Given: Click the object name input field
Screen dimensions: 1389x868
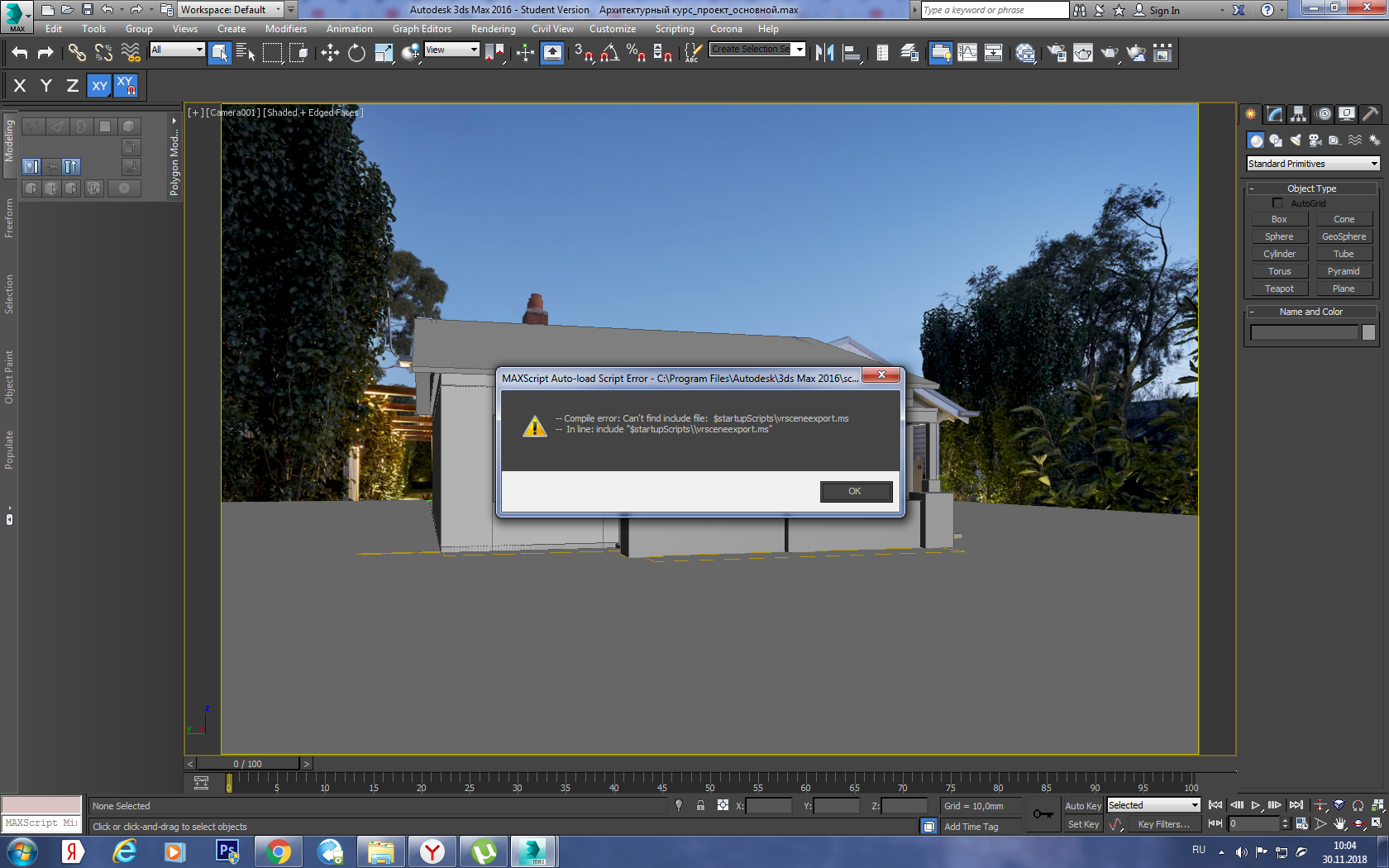Looking at the screenshot, I should click(x=1304, y=332).
